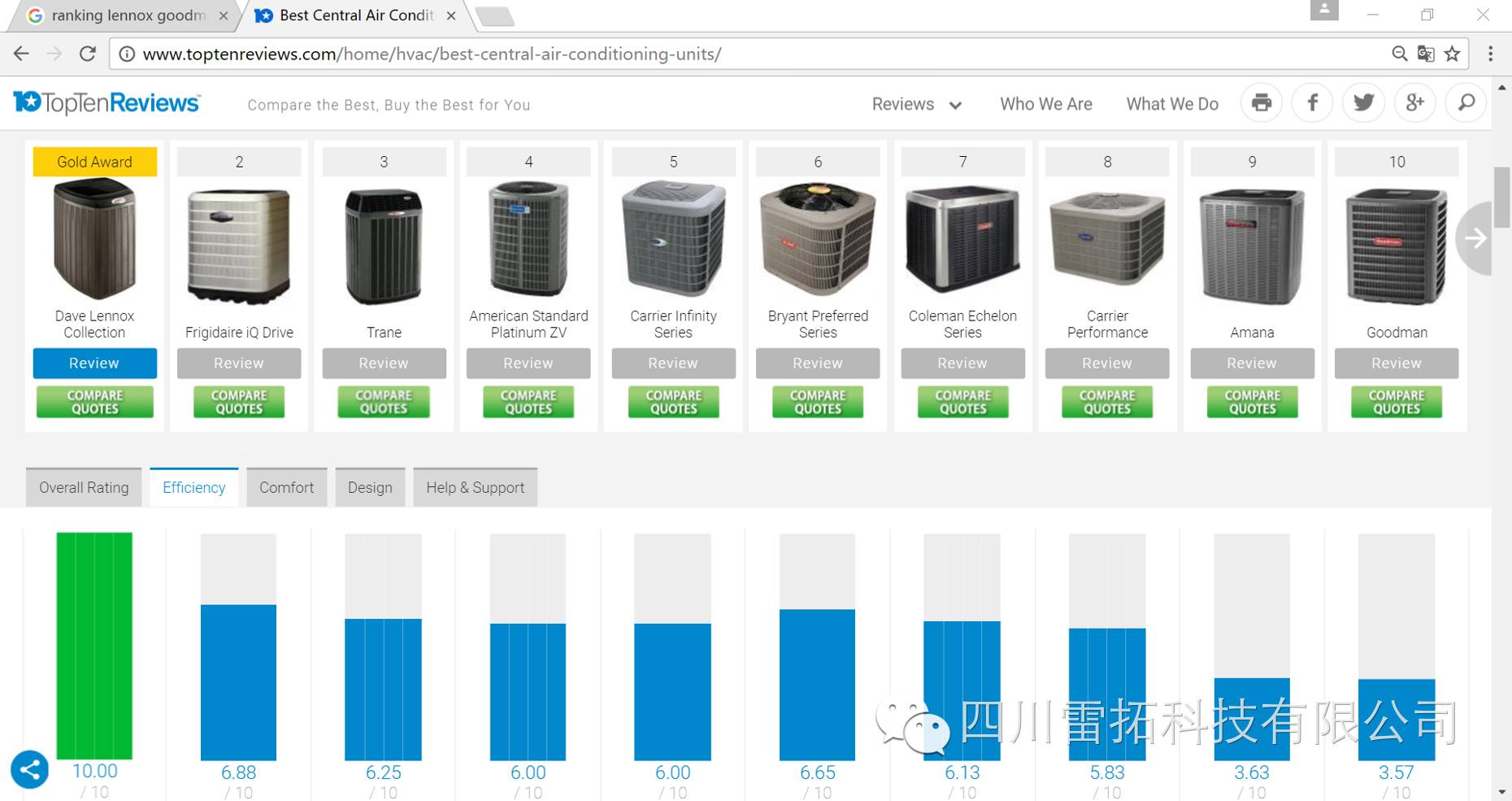Compare quotes for Frigidaire iQ Drive
Image resolution: width=1512 pixels, height=801 pixels.
pyautogui.click(x=239, y=402)
